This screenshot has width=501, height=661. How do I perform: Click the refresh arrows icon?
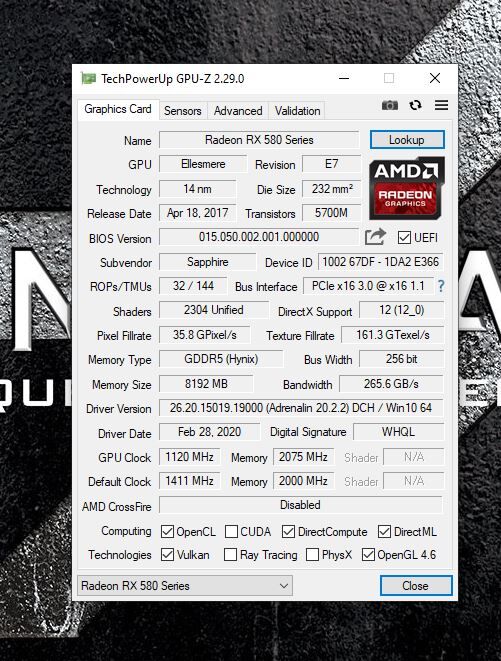415,105
